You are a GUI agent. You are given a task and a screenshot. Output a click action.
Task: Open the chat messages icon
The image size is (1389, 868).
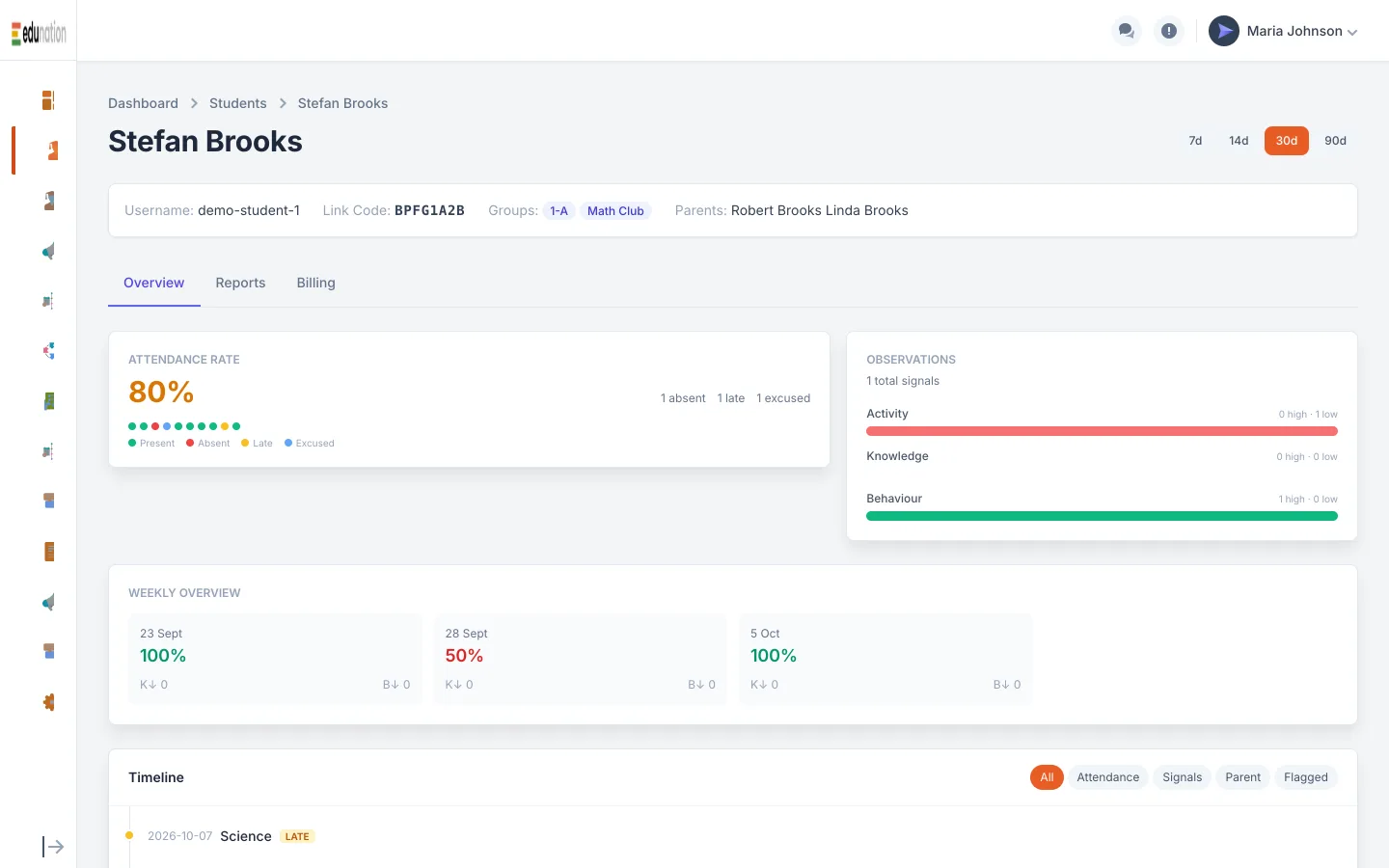point(1126,31)
